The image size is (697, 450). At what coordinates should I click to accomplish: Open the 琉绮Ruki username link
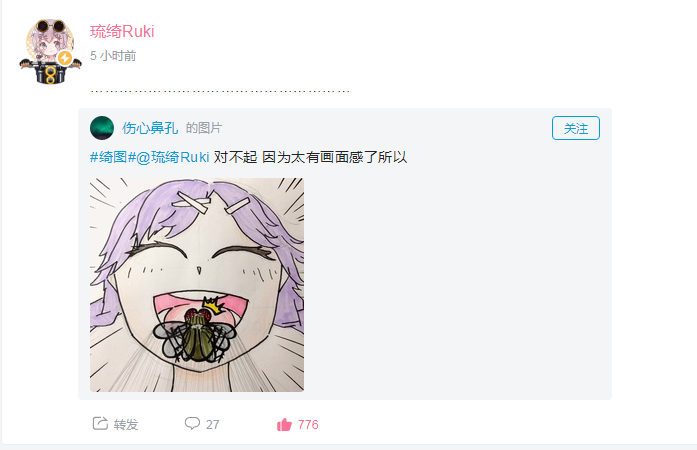click(122, 32)
